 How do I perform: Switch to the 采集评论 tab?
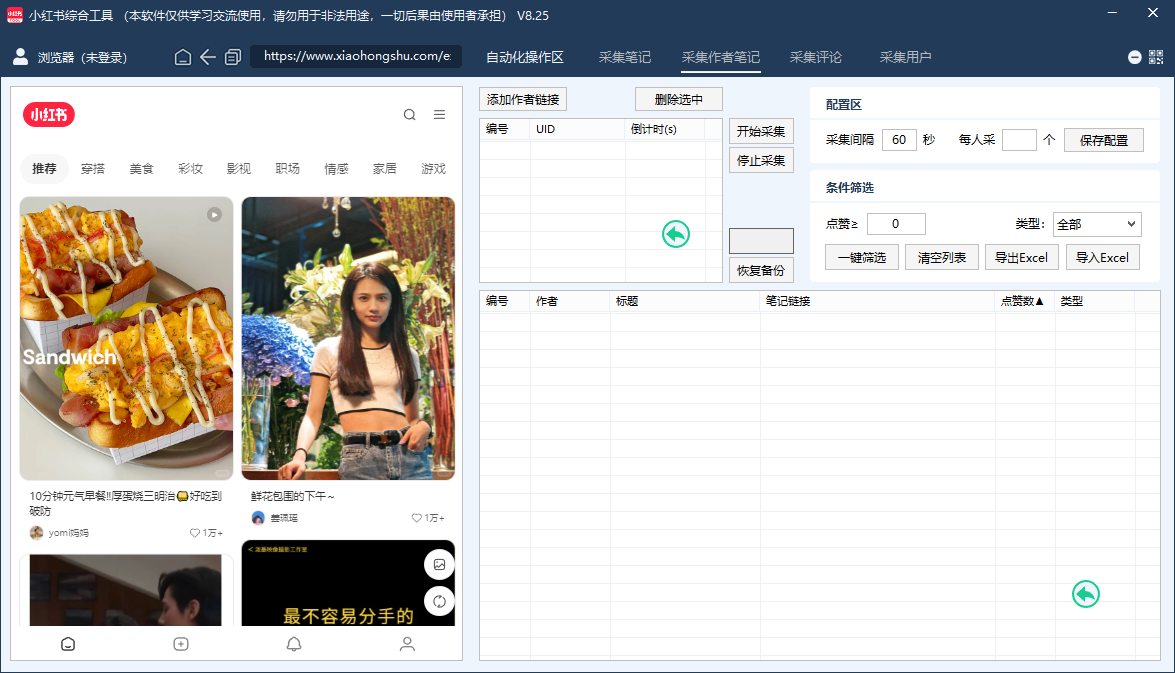point(815,57)
